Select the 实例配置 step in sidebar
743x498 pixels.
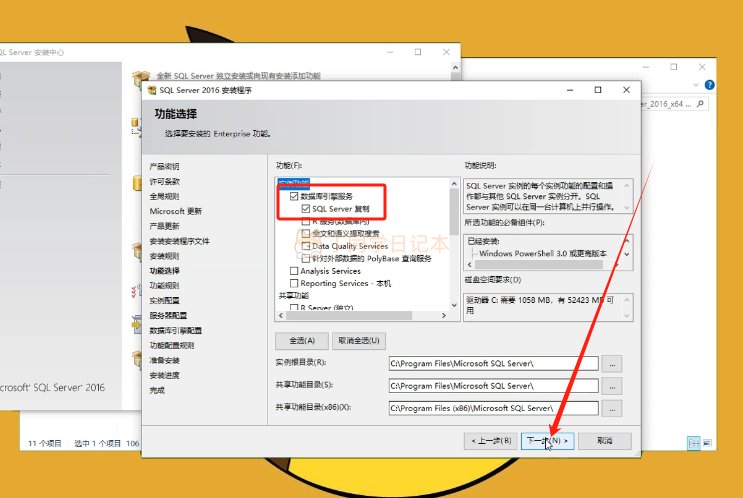(164, 300)
